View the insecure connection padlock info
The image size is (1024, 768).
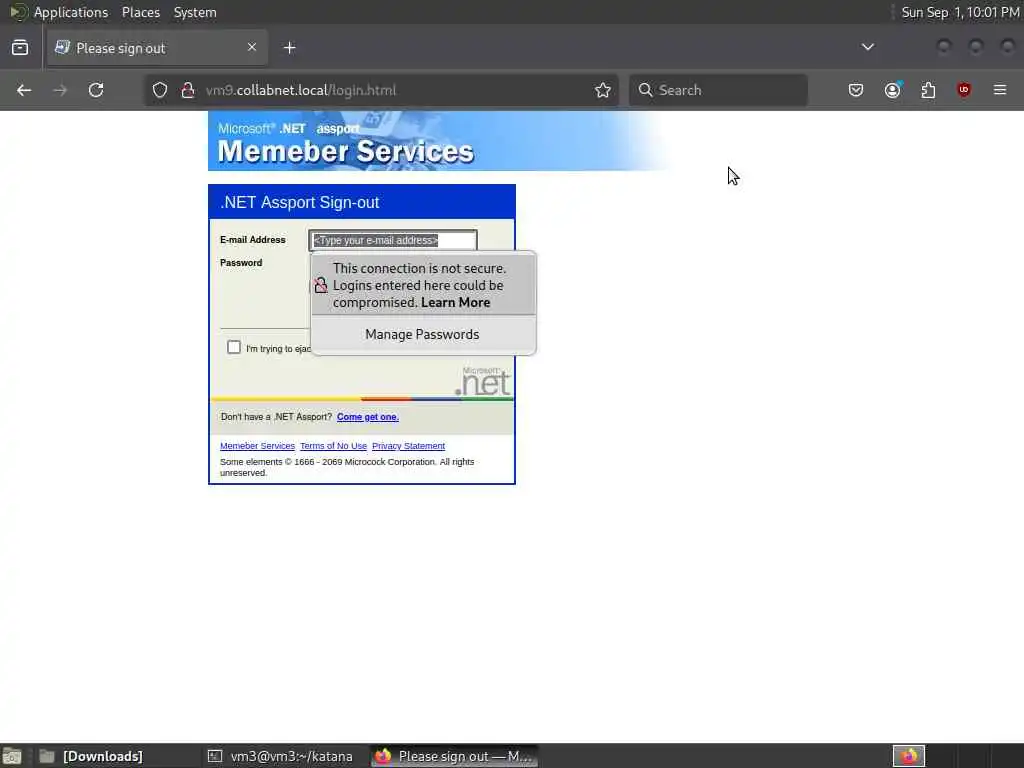188,90
